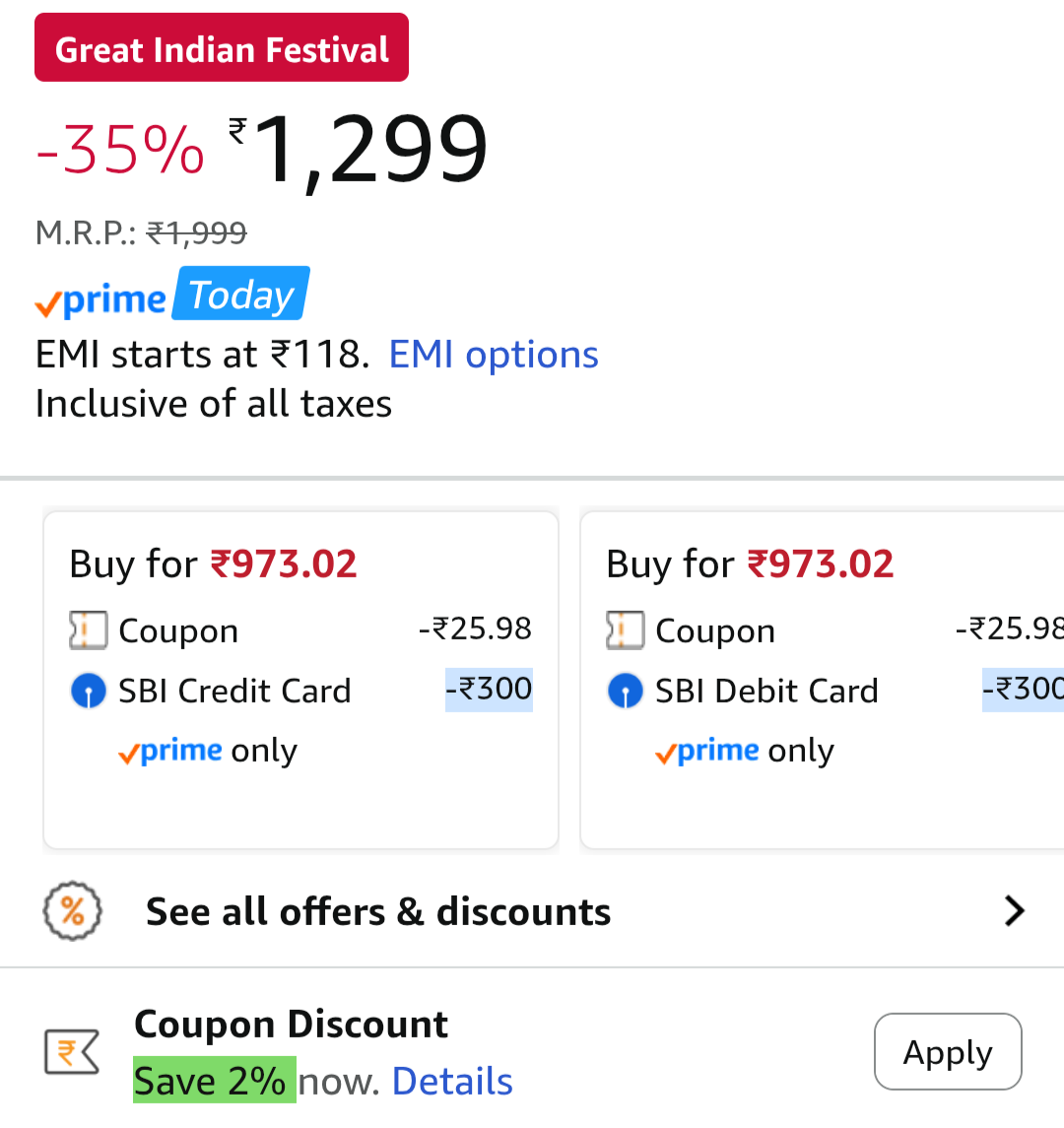The image size is (1064, 1128).
Task: Open See all offers & discounts
Action: tap(378, 912)
